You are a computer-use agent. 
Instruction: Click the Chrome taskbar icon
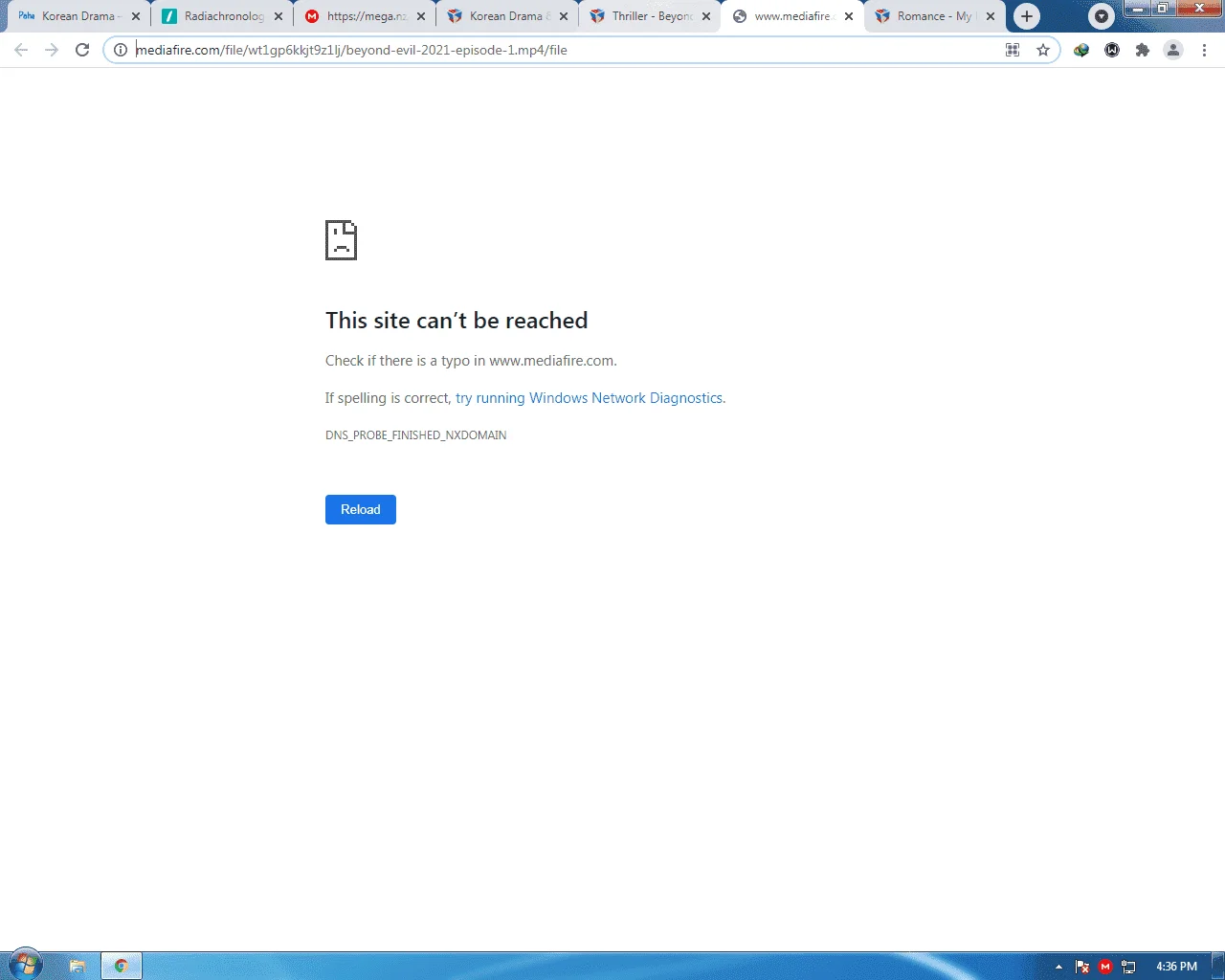tap(122, 966)
